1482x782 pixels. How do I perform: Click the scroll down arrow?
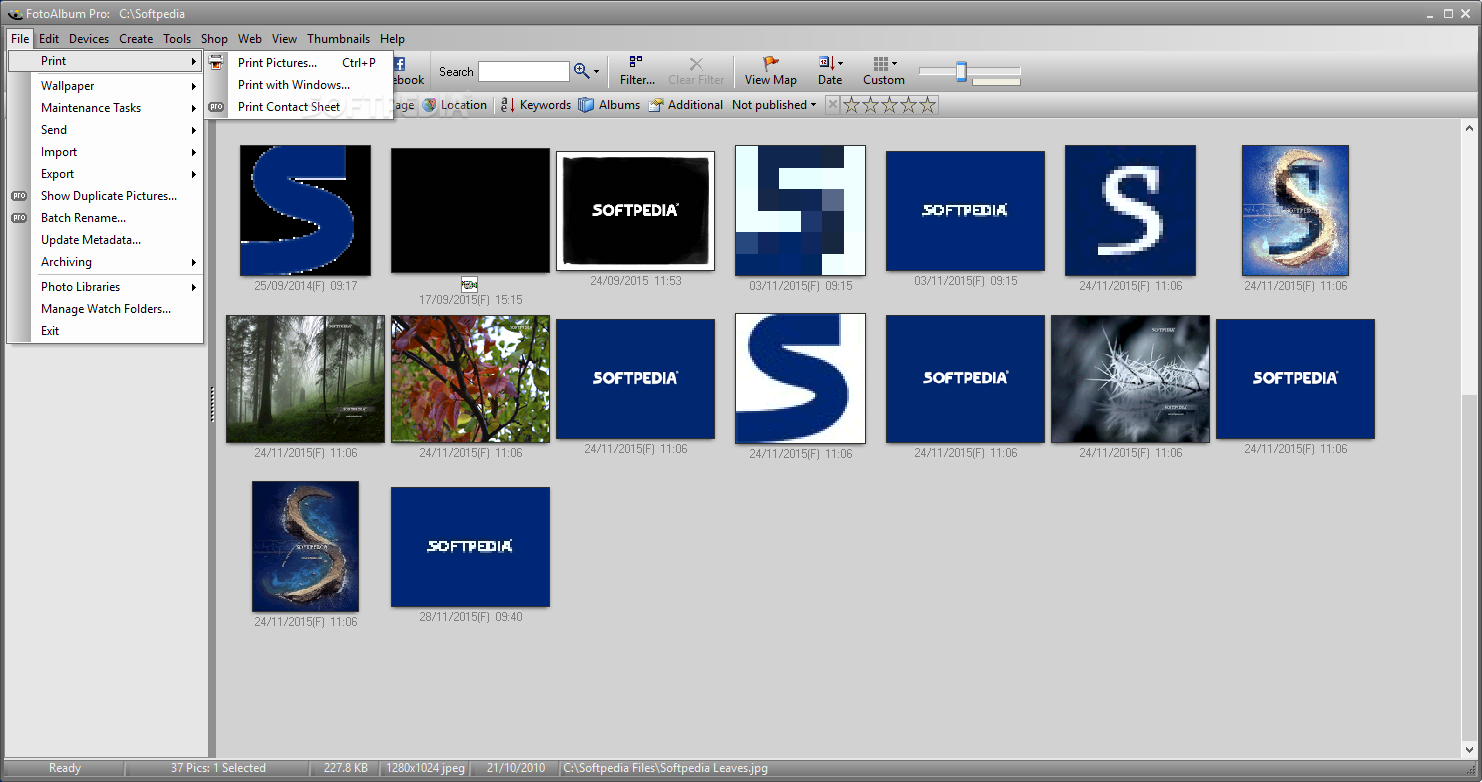(x=1469, y=750)
